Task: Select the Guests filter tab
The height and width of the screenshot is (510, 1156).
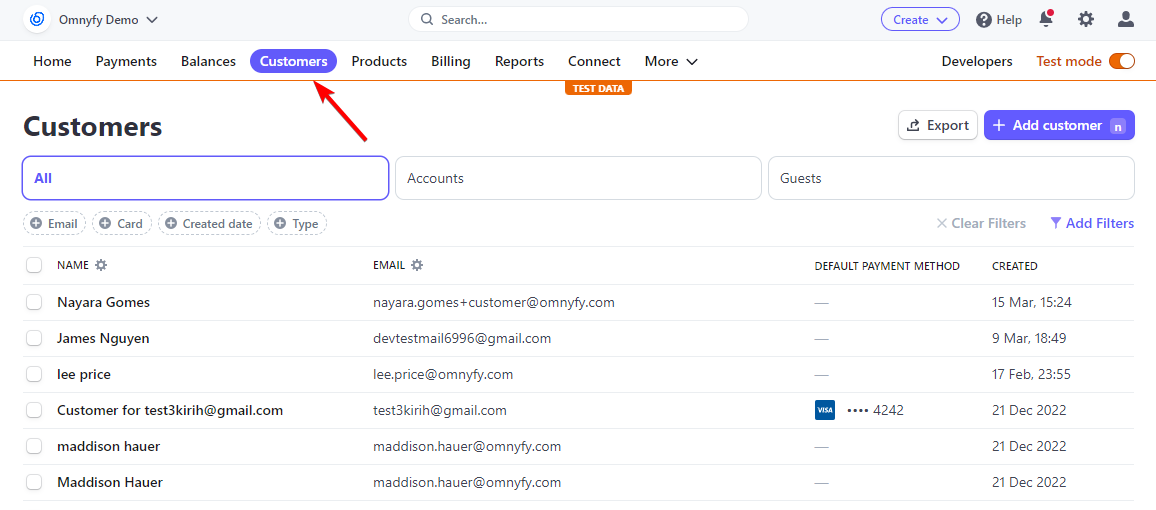Action: [x=951, y=178]
